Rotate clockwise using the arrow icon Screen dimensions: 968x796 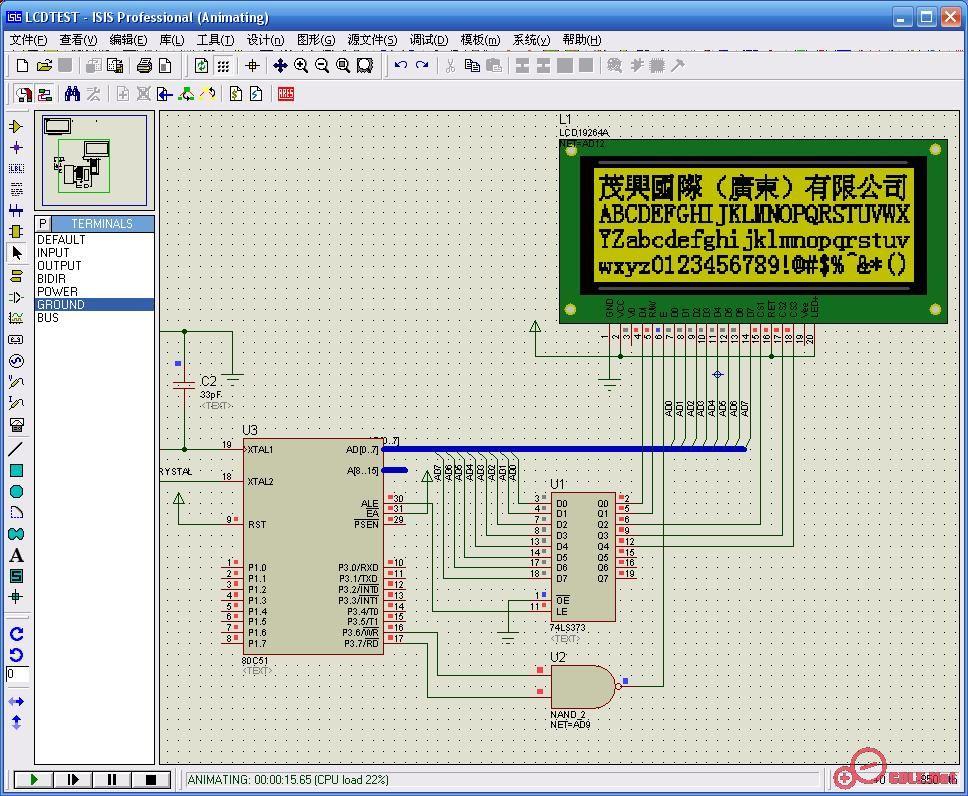click(x=17, y=634)
